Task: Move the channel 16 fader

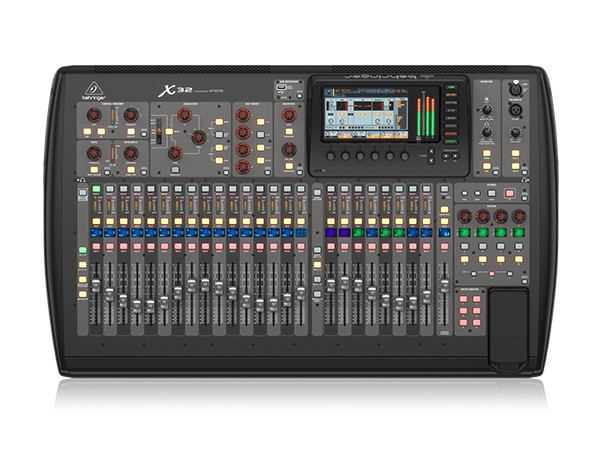Action: (301, 294)
